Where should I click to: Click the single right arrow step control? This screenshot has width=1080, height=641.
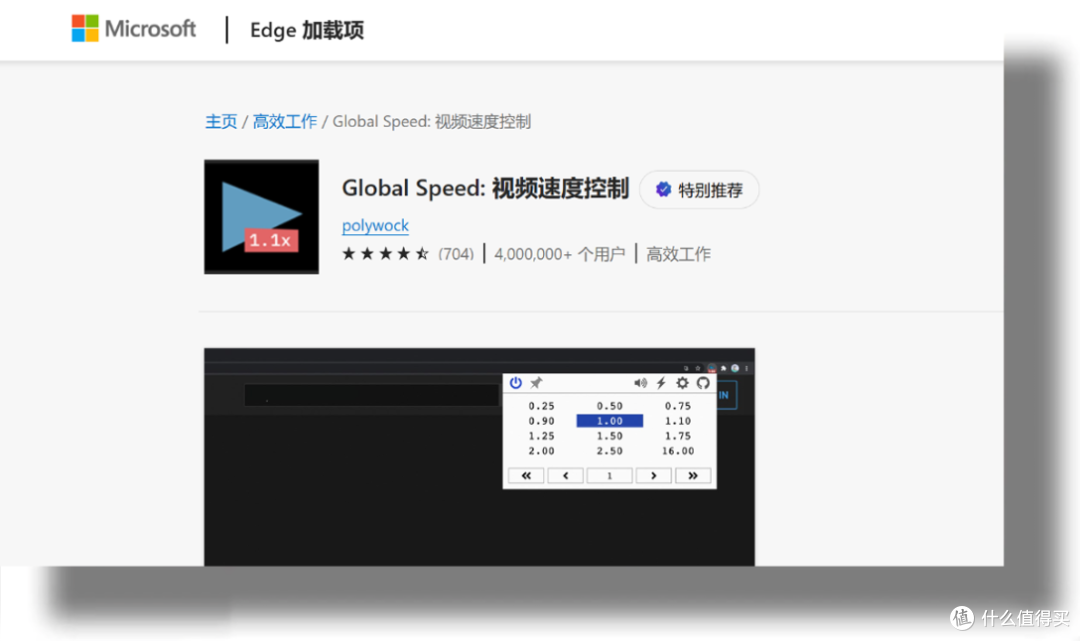[653, 475]
